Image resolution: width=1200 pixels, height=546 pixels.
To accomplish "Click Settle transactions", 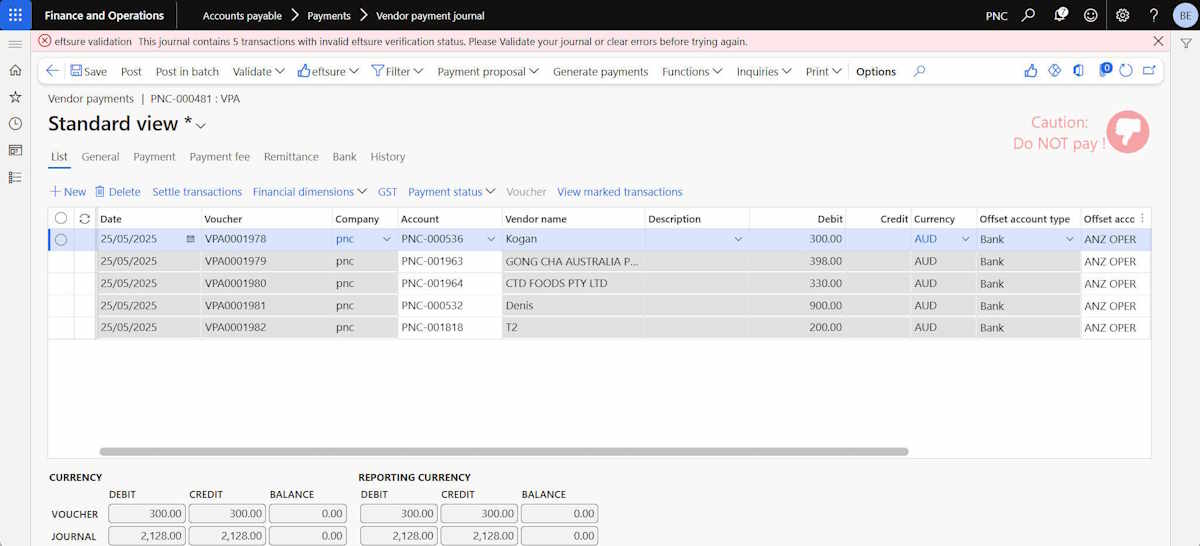I will [197, 192].
